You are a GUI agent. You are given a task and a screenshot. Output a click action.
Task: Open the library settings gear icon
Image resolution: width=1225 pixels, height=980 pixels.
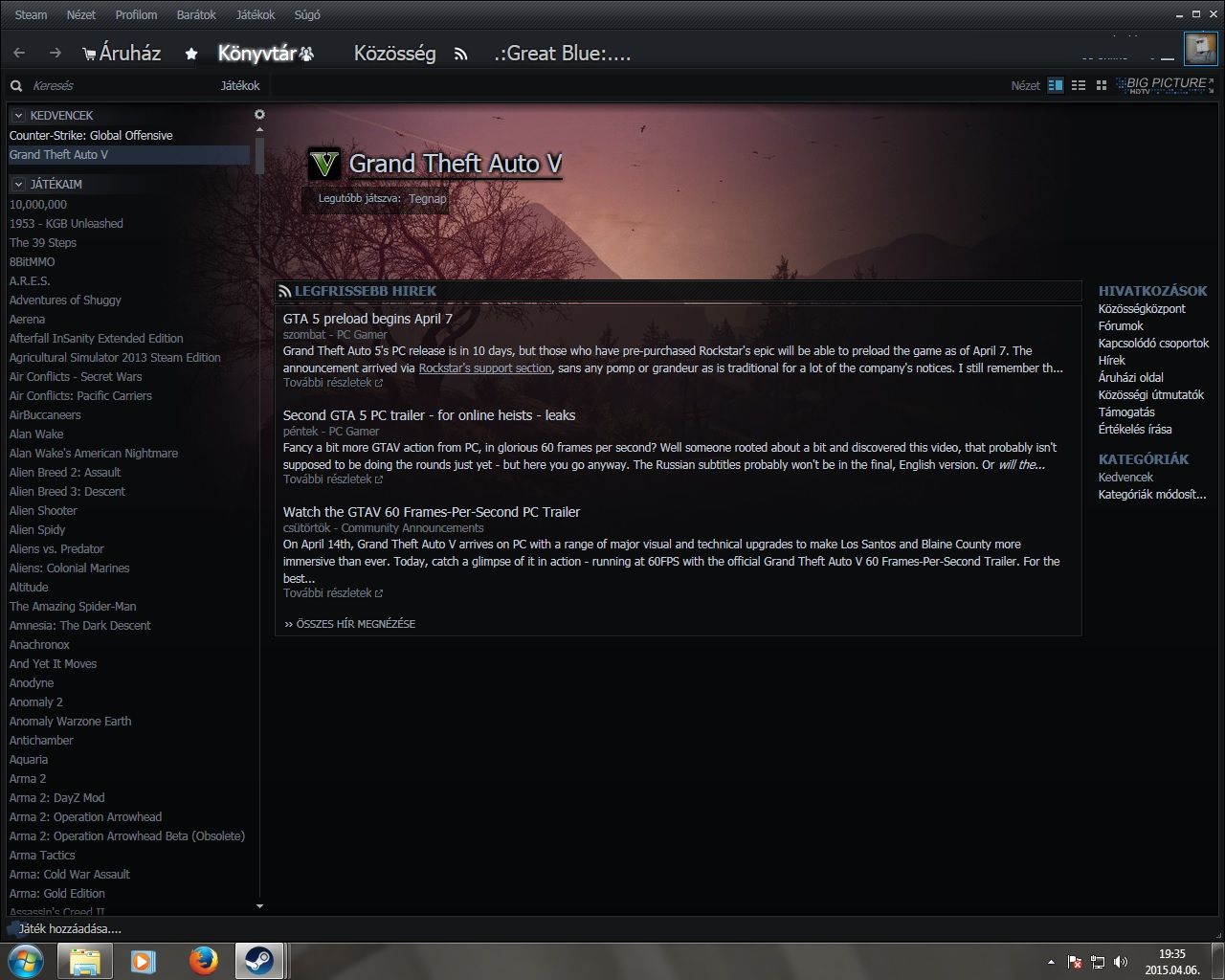[x=258, y=114]
